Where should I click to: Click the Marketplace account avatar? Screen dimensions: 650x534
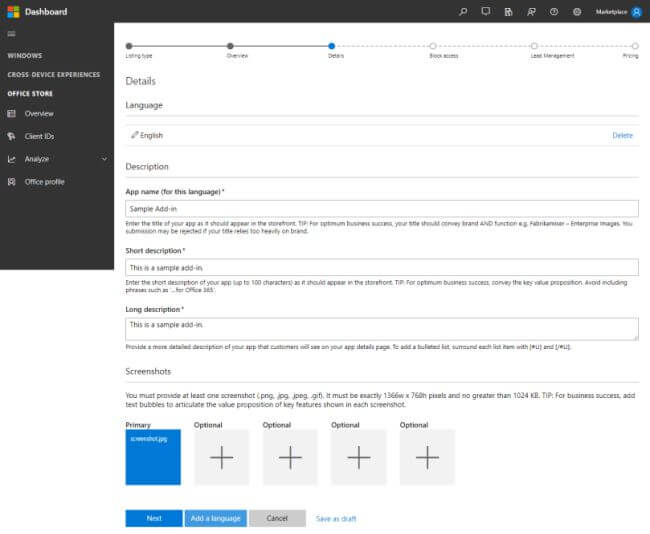636,12
